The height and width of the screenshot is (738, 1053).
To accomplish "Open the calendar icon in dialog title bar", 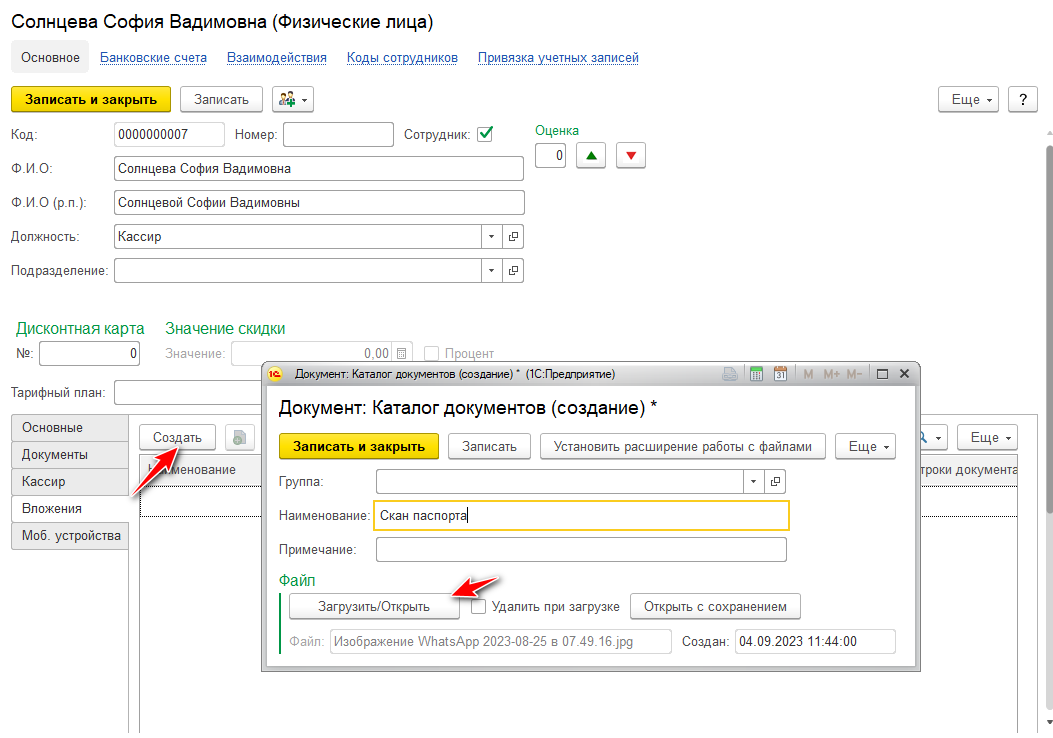I will [x=781, y=374].
